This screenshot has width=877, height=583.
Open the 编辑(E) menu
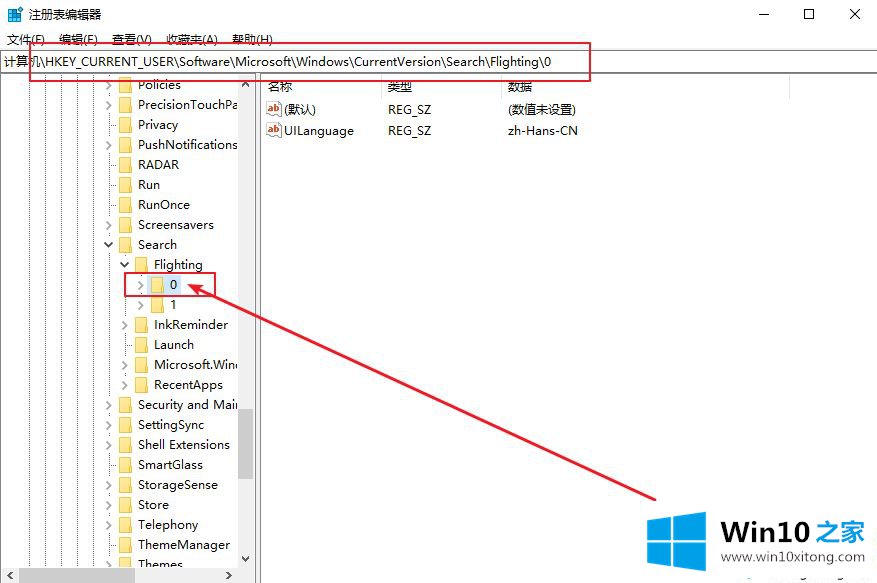(78, 39)
